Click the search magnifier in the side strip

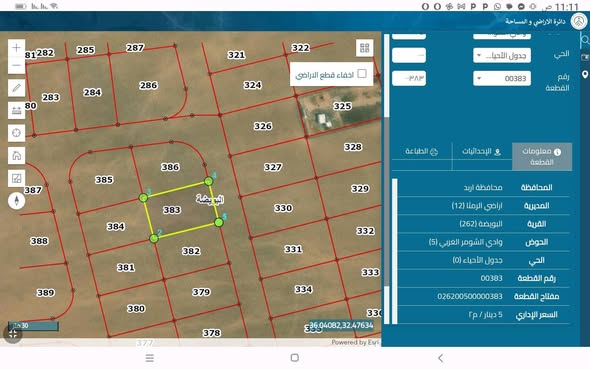585,39
